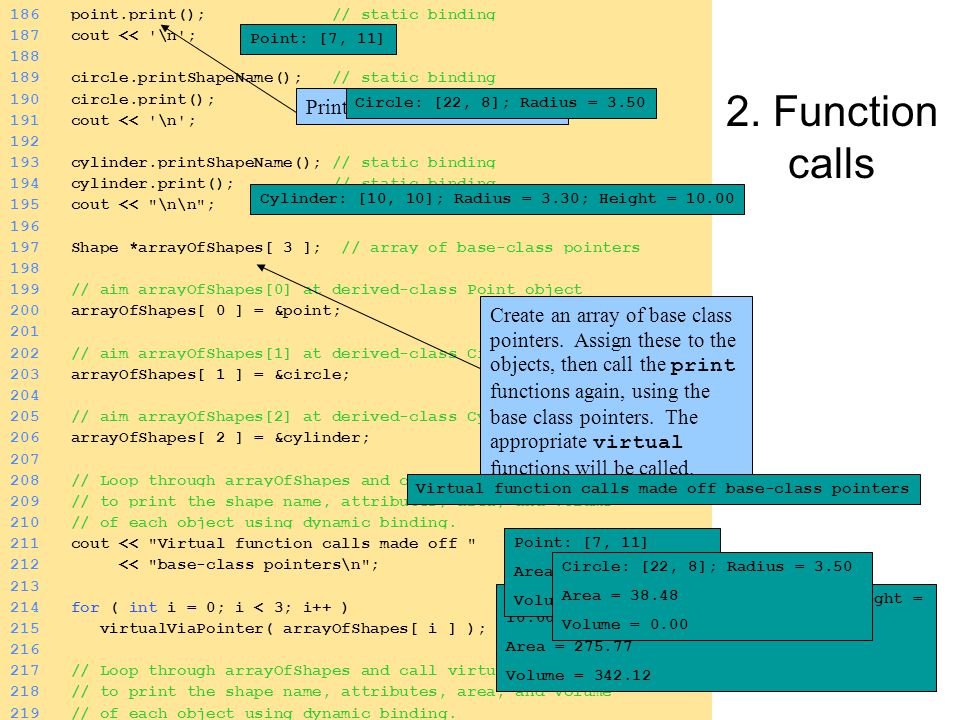
Task: Click comment '// of each object using dynamic binding.' on line 210
Action: pos(263,522)
